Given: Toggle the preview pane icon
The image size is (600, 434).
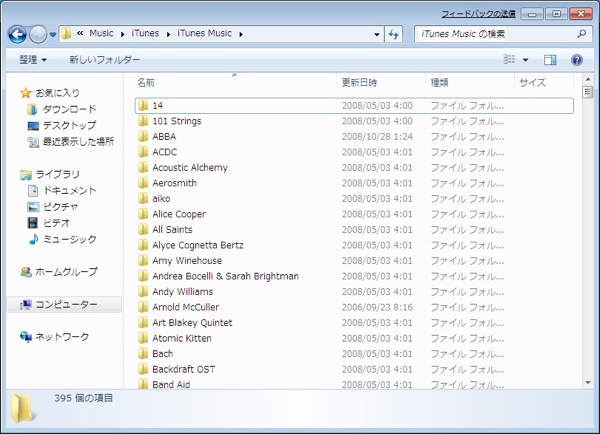Looking at the screenshot, I should pos(550,59).
